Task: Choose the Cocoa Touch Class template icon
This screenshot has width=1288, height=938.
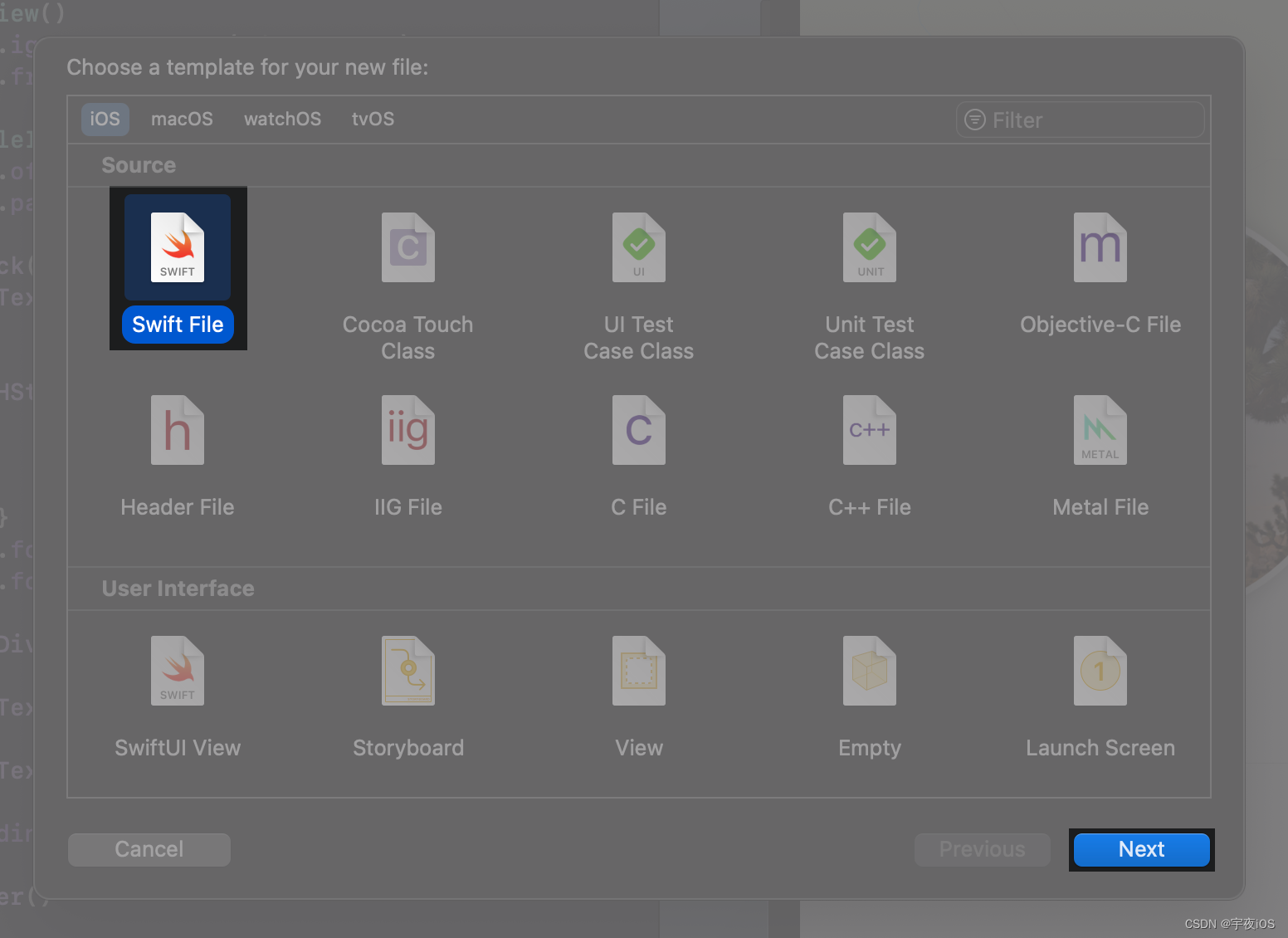Action: click(408, 247)
